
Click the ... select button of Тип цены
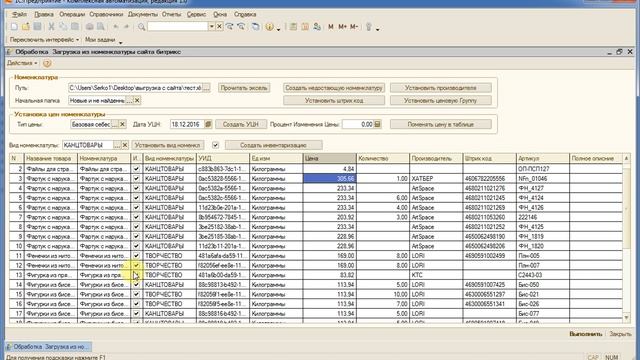115,124
